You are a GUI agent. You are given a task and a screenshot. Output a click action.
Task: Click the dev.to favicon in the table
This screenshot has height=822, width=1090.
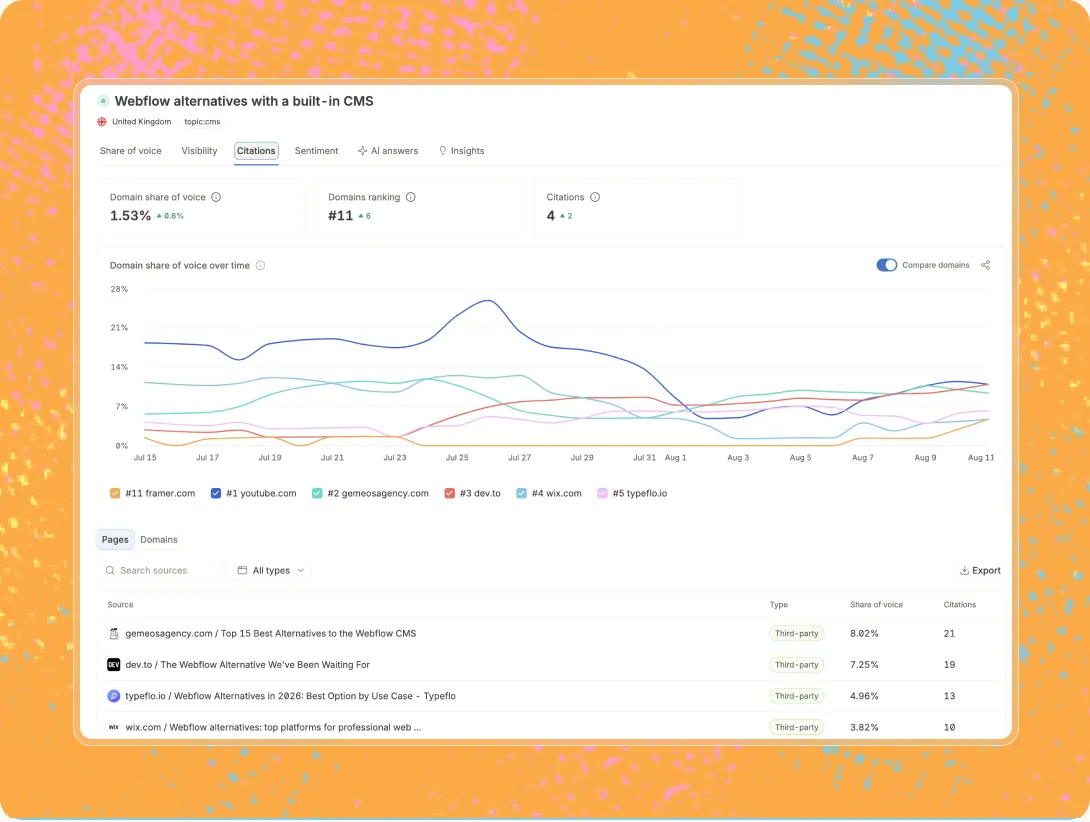pyautogui.click(x=114, y=665)
